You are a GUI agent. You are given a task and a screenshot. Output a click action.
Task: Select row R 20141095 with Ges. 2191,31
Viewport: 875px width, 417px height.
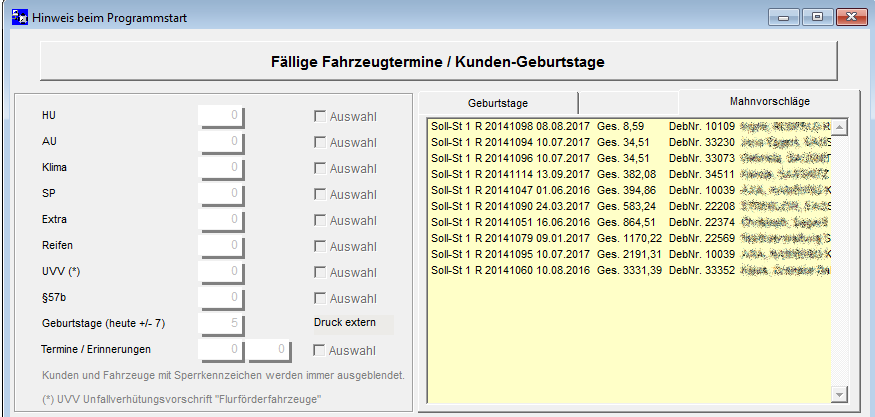pos(631,255)
